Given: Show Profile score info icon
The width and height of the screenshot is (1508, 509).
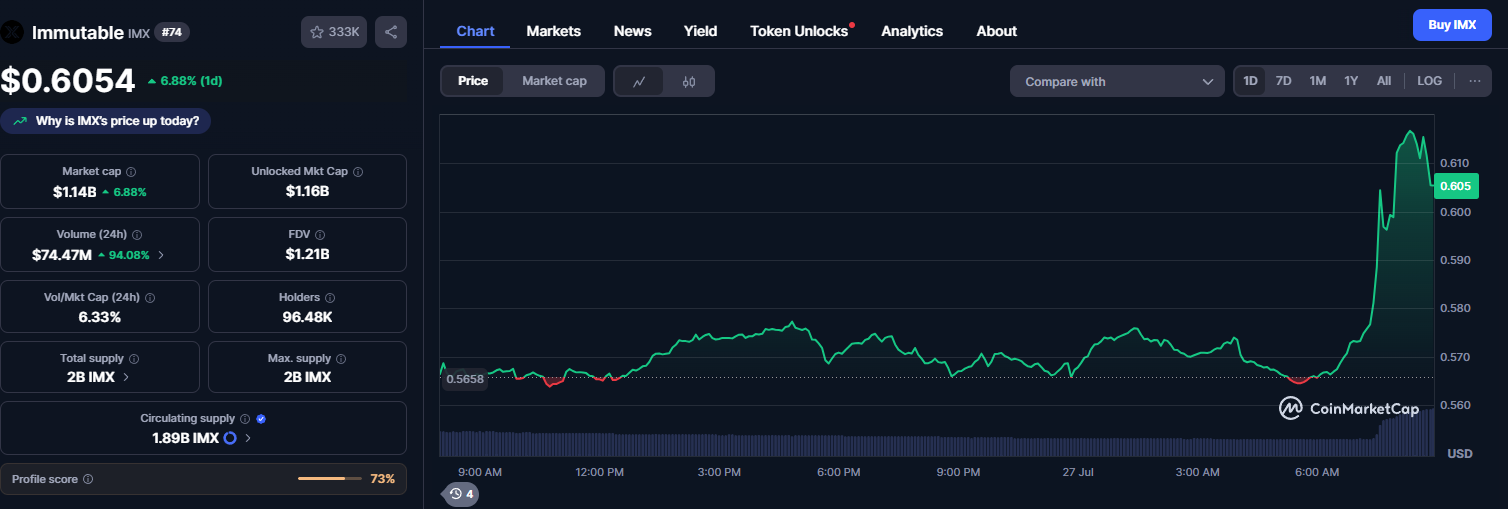Looking at the screenshot, I should point(88,480).
